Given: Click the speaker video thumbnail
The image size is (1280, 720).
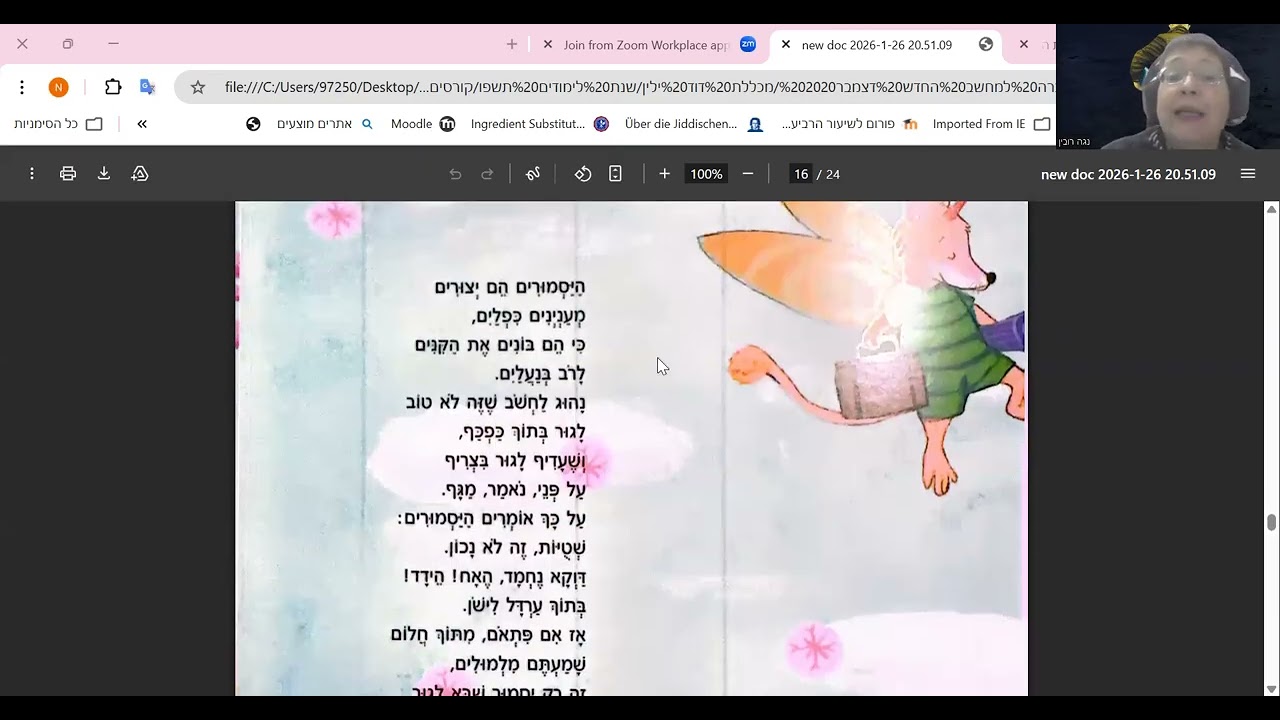Looking at the screenshot, I should click(1168, 86).
